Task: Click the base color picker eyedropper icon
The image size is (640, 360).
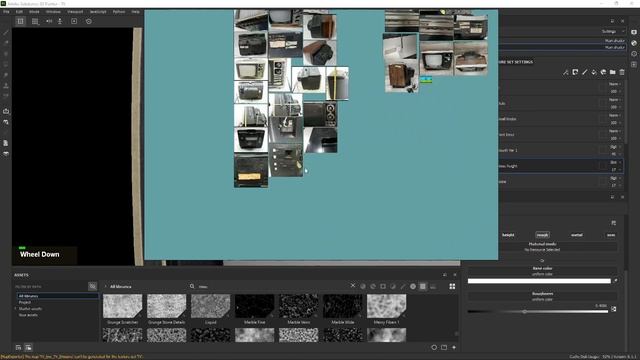Action: coord(616,281)
